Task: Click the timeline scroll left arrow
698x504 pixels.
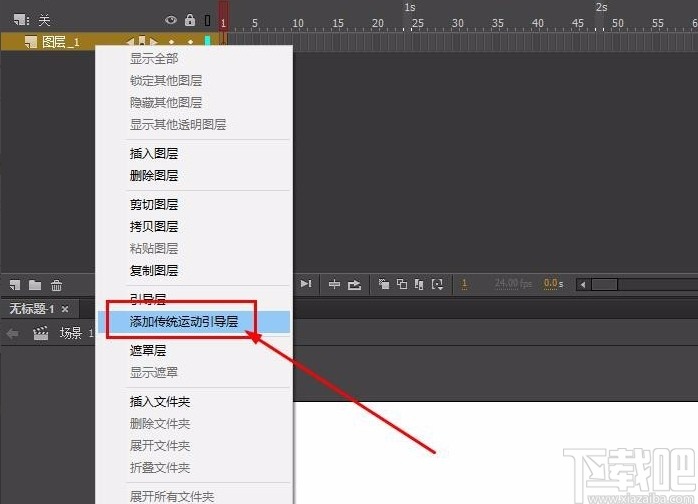Action: point(583,284)
